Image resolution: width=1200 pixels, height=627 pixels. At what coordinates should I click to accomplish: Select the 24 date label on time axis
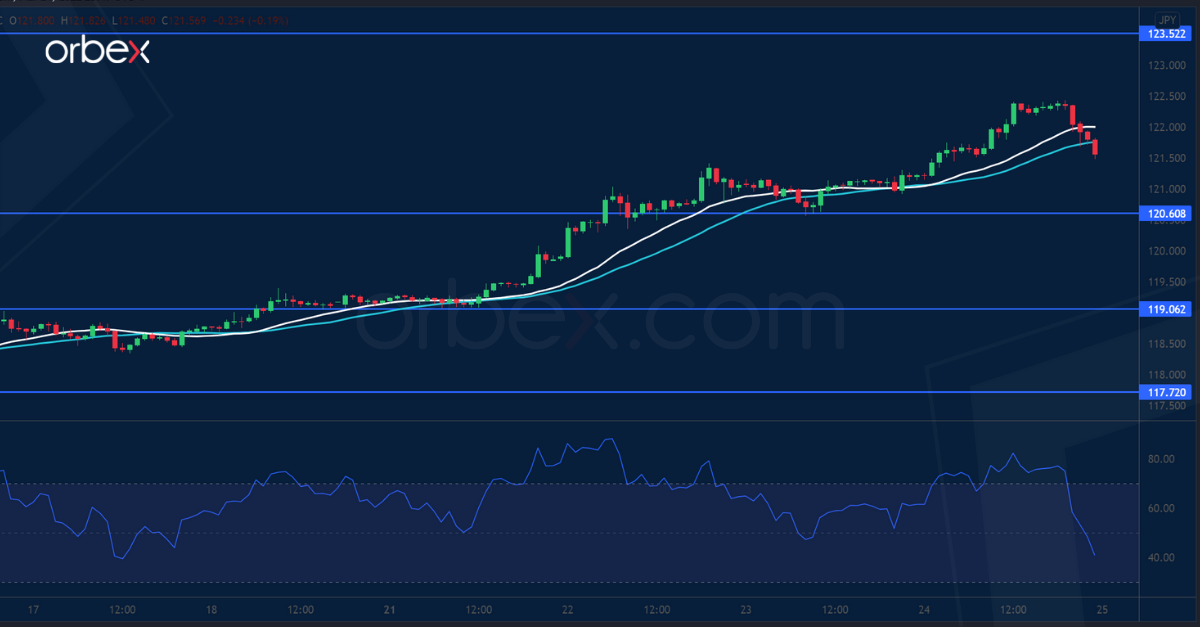pos(926,609)
